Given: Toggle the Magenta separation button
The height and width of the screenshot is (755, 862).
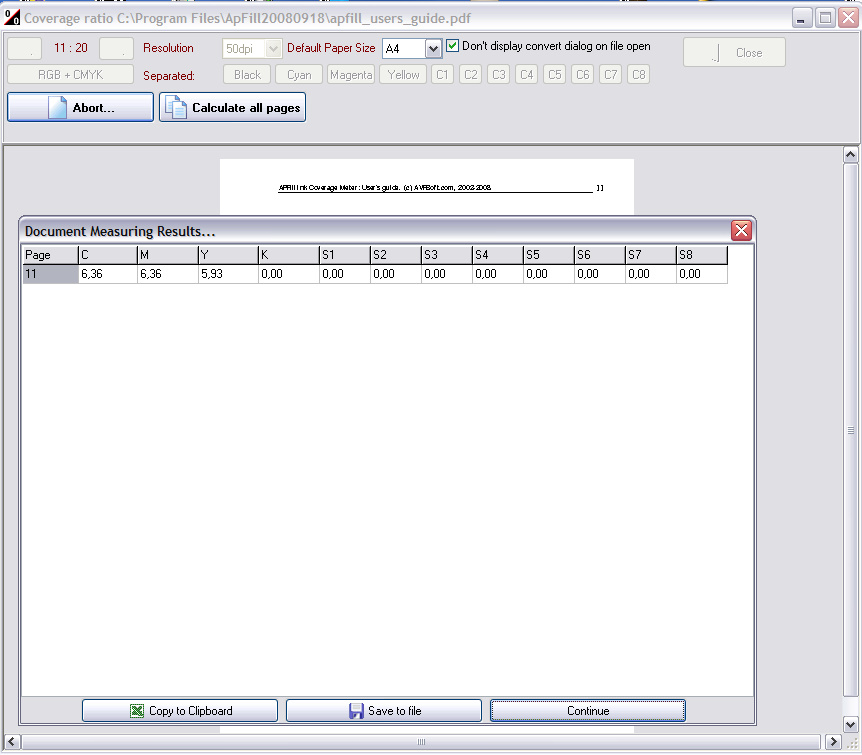Looking at the screenshot, I should (x=351, y=75).
